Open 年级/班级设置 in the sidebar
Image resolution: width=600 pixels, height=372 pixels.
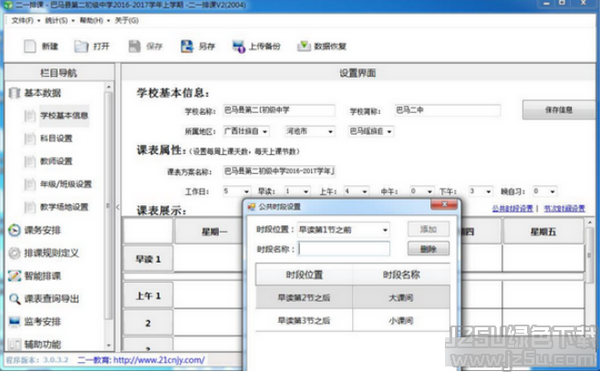coord(66,184)
